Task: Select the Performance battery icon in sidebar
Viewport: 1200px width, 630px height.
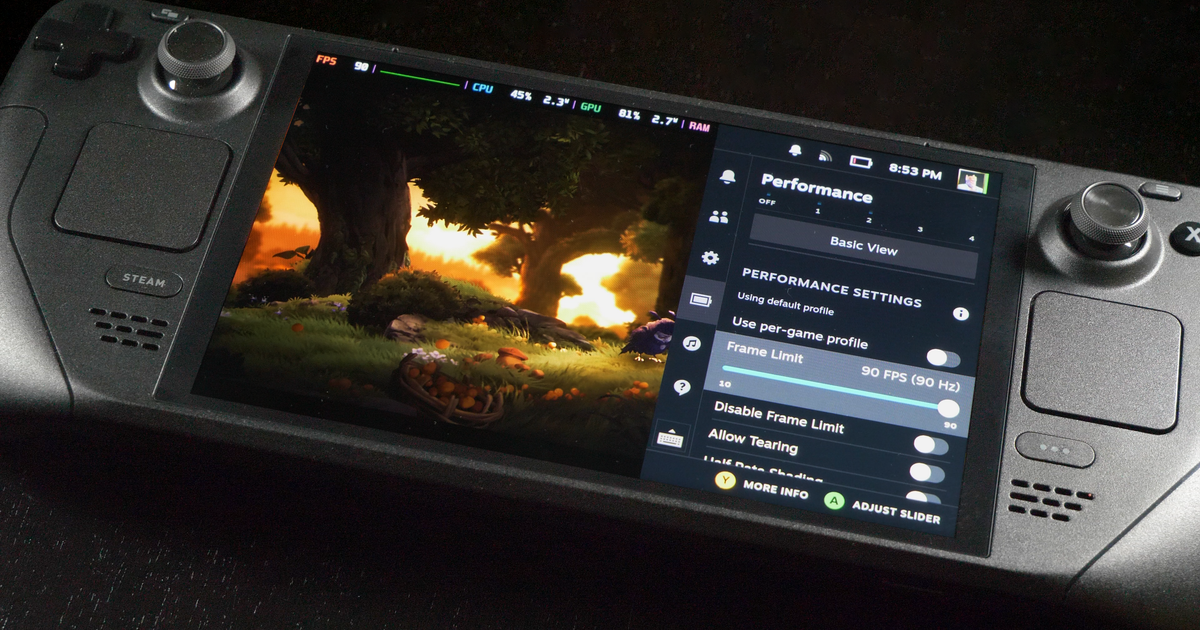Action: (702, 301)
